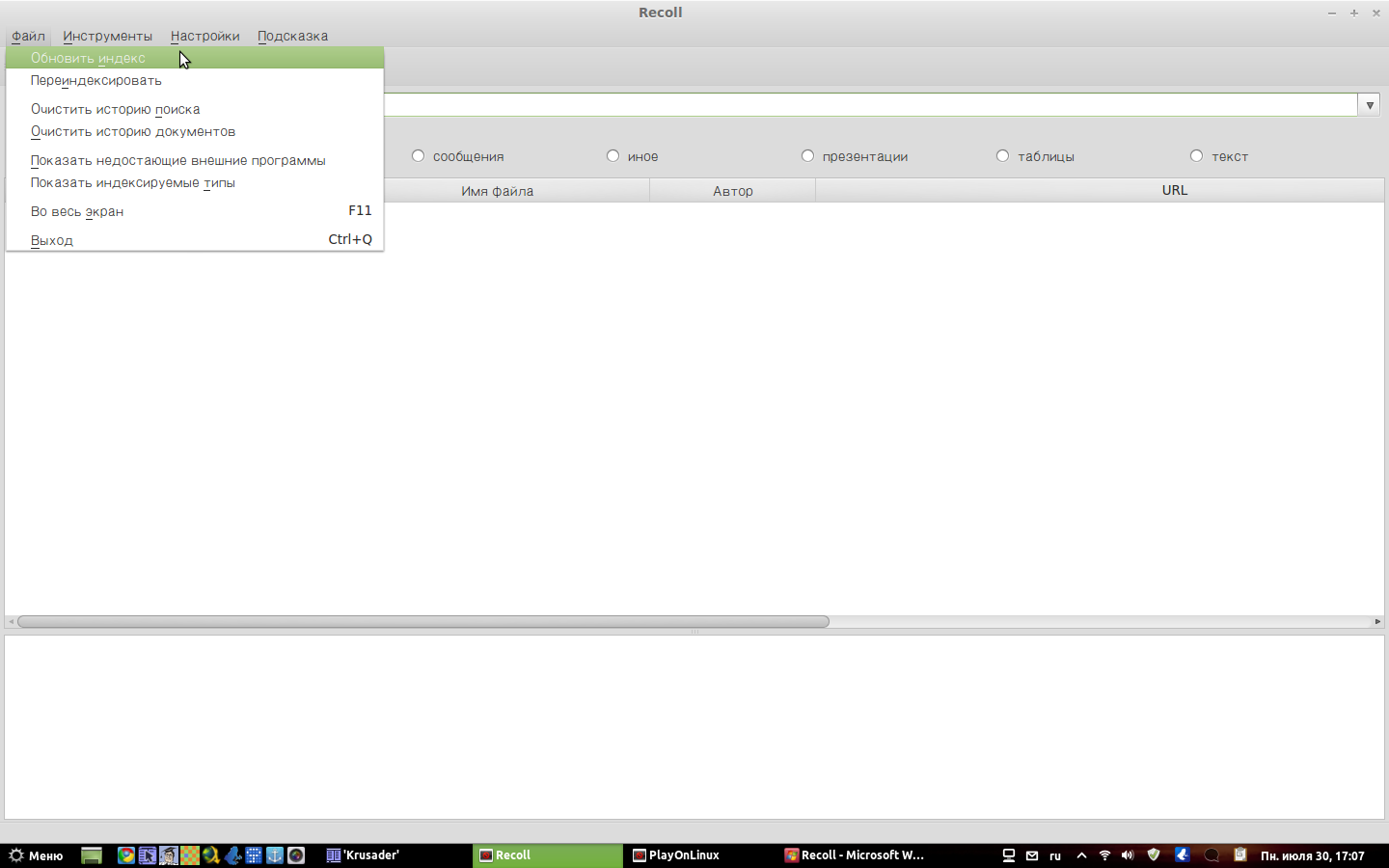Open the Меню start button
This screenshot has width=1389, height=868.
tap(36, 855)
